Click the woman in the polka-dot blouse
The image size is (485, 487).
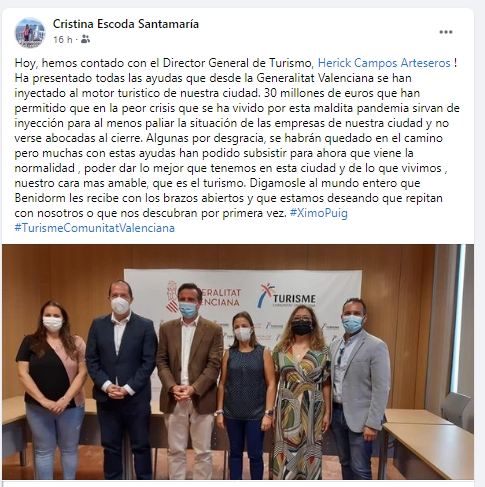[244, 395]
